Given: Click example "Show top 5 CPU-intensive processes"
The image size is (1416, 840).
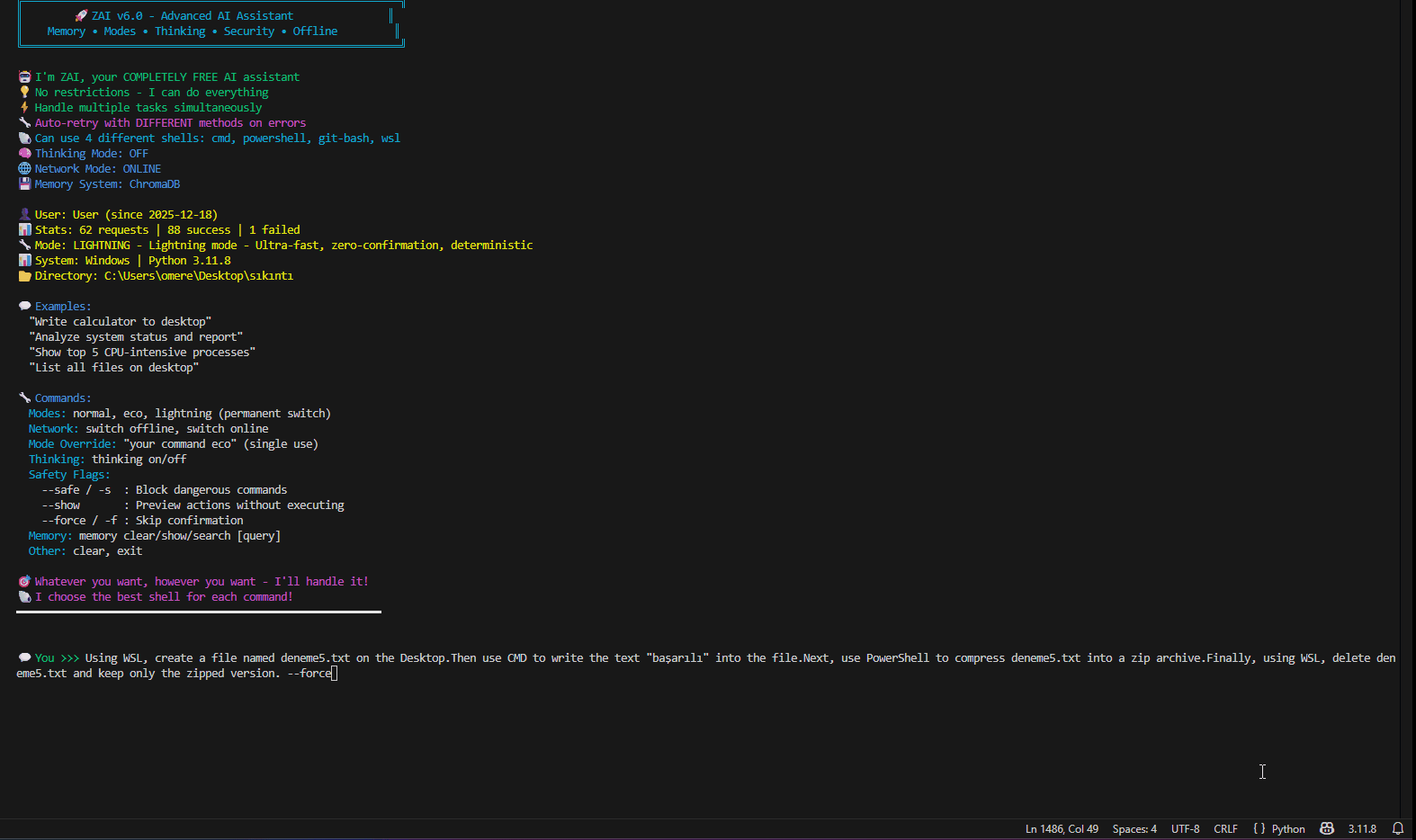Looking at the screenshot, I should (142, 352).
